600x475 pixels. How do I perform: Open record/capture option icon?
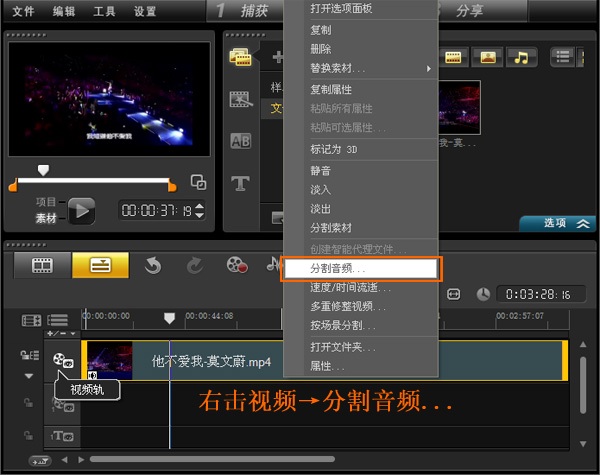pyautogui.click(x=237, y=265)
